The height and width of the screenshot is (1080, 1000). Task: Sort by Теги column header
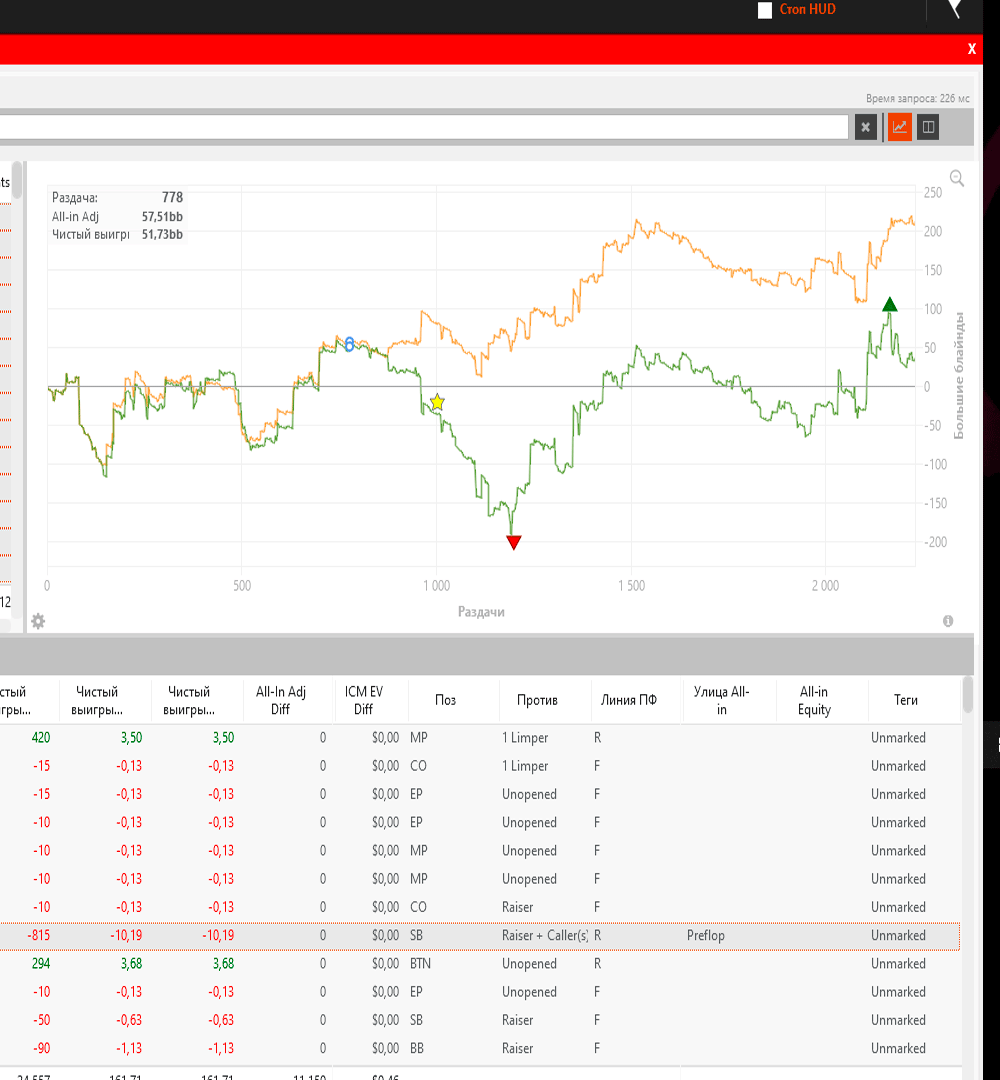pyautogui.click(x=906, y=700)
